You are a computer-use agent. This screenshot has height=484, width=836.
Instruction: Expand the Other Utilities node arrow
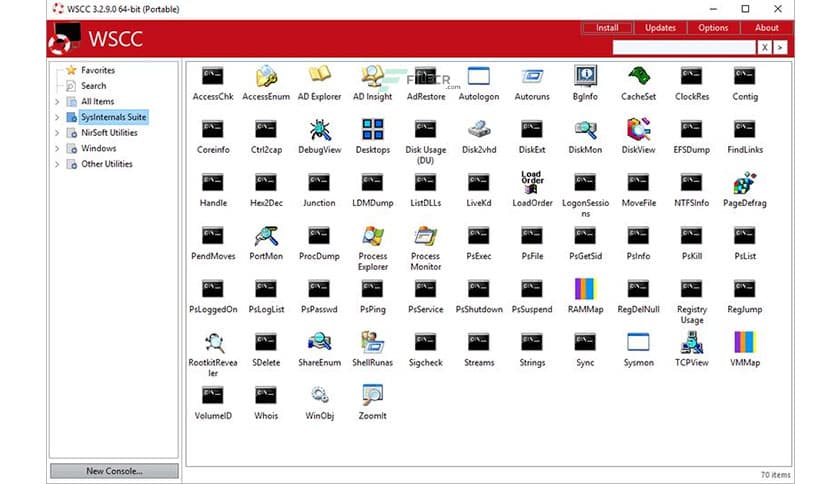pyautogui.click(x=57, y=164)
